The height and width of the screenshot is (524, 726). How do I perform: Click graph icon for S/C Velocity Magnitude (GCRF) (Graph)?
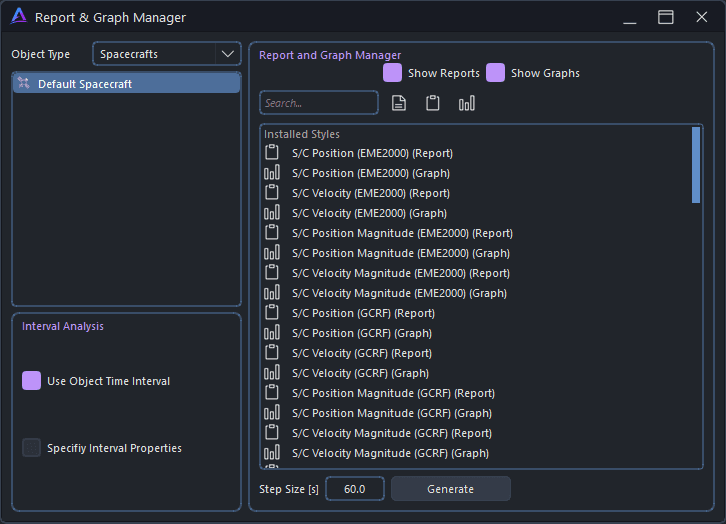tap(272, 452)
